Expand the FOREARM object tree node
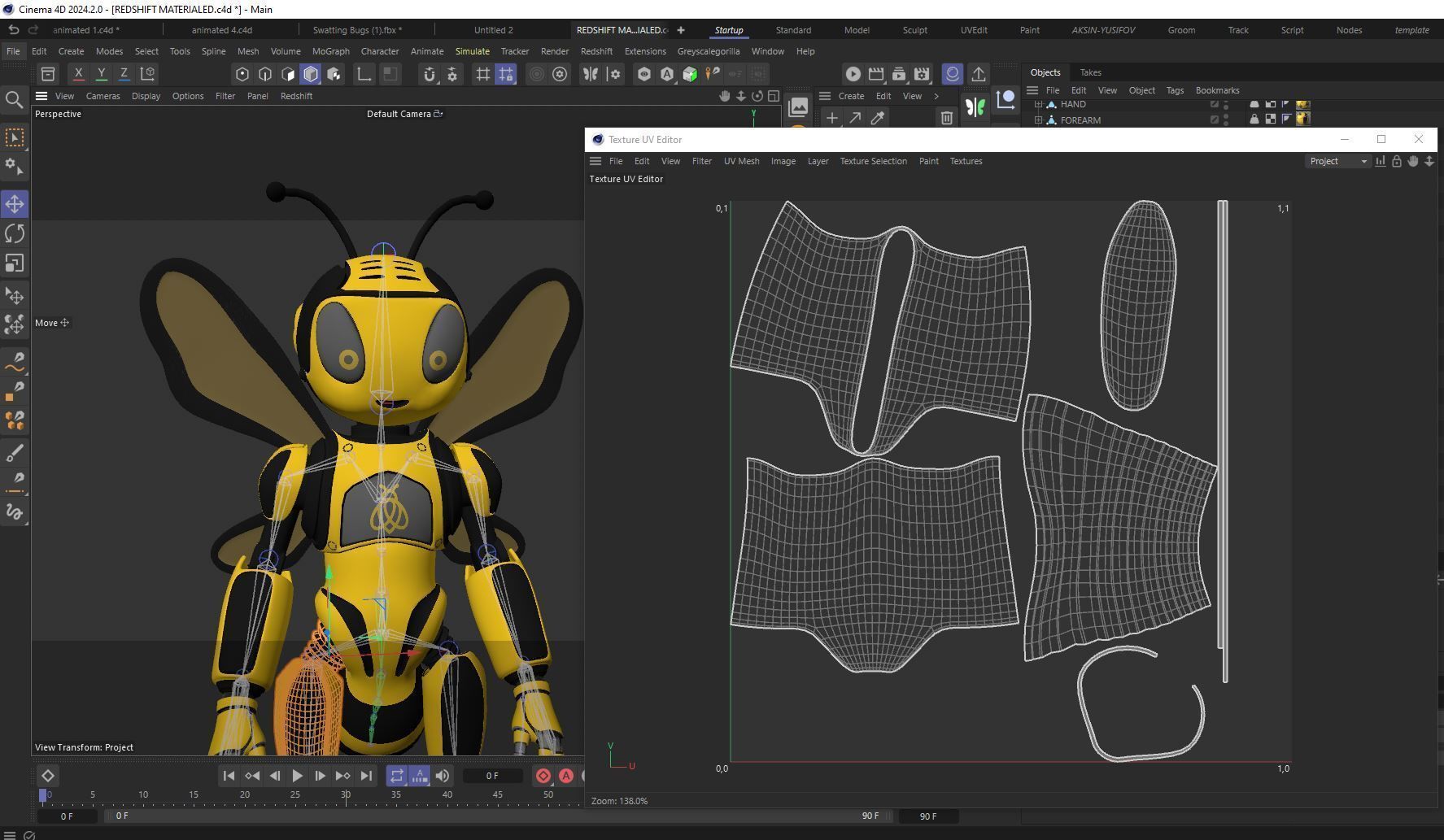Screen dimensions: 1444x840 (1038, 120)
